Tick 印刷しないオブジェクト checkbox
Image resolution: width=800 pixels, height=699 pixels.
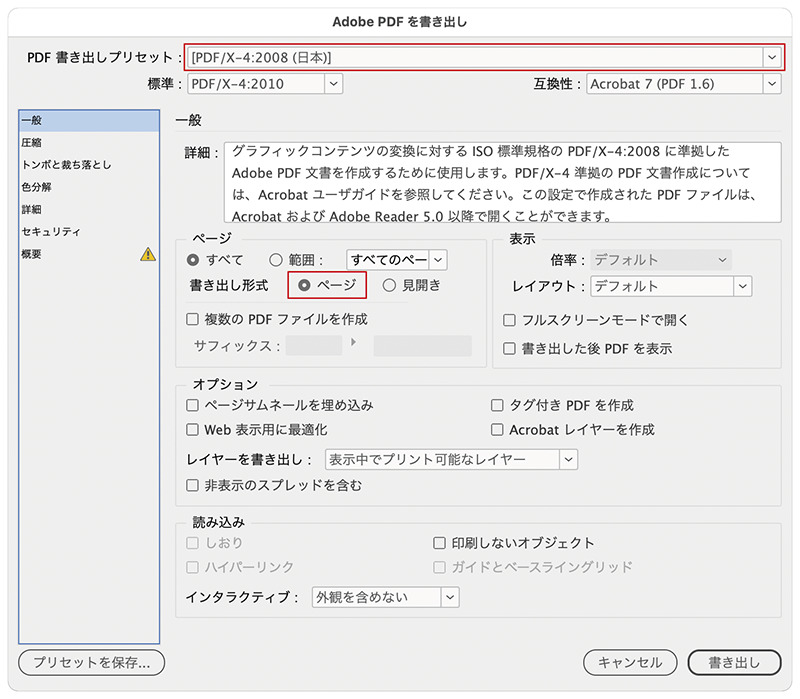[439, 542]
